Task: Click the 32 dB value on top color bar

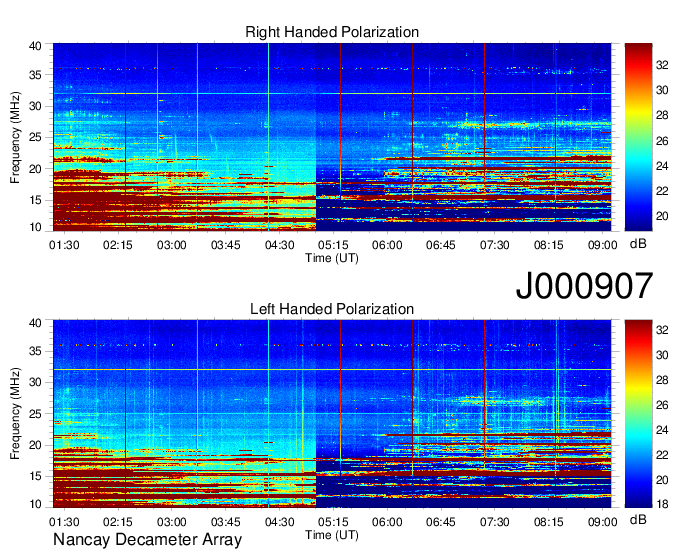Action: [x=662, y=65]
